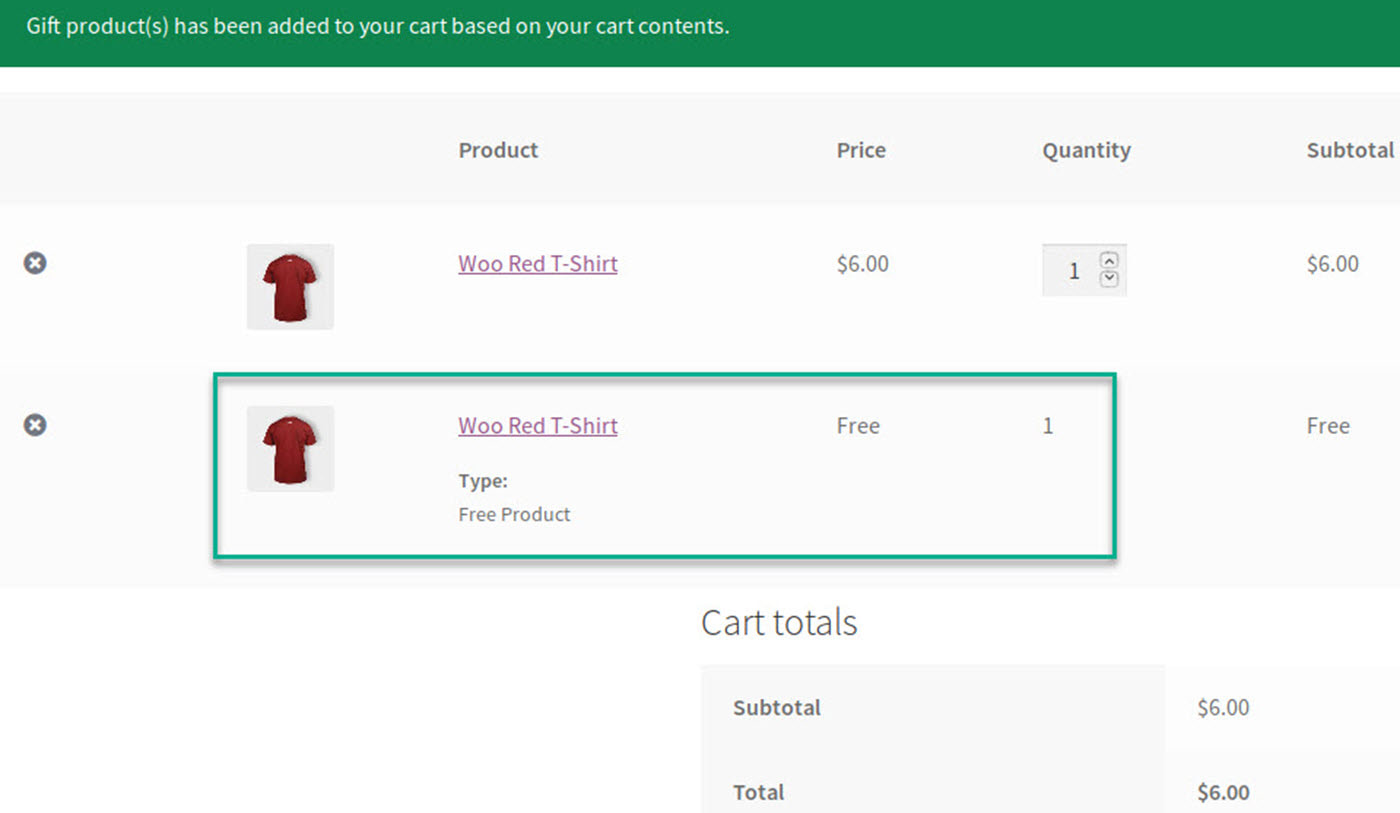Open the Woo Red T-Shirt product link in the first row
Image resolution: width=1400 pixels, height=813 pixels.
pos(537,263)
